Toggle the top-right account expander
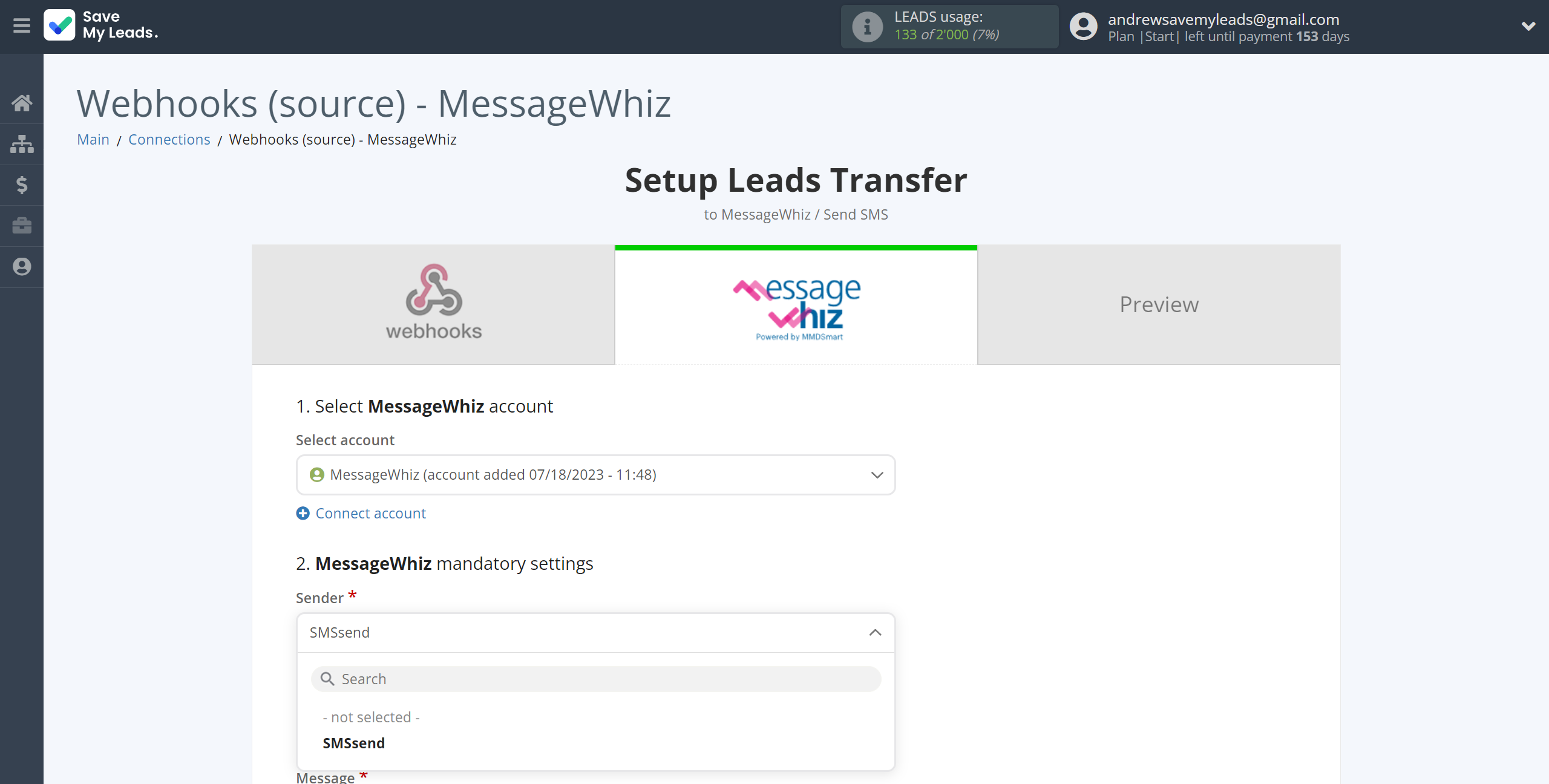The image size is (1549, 784). (x=1528, y=26)
